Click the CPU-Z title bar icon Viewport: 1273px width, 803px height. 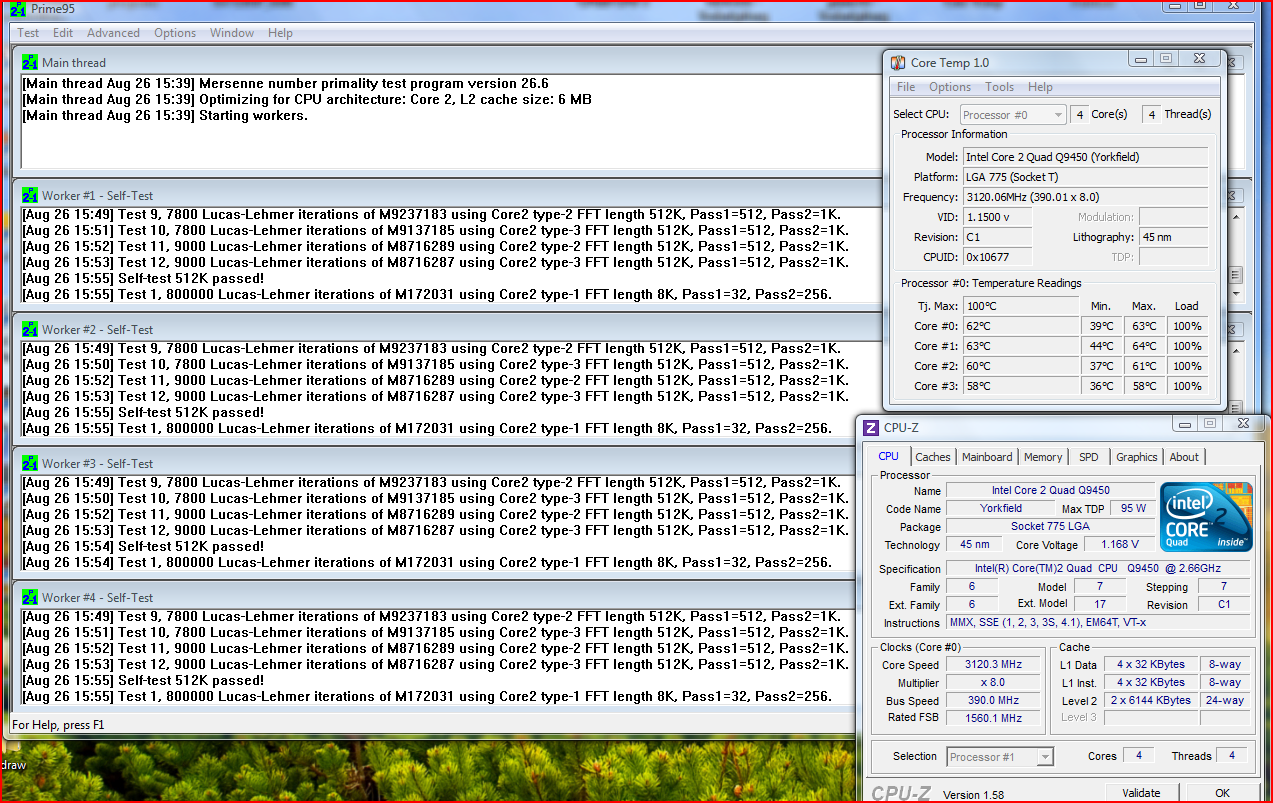(x=871, y=428)
